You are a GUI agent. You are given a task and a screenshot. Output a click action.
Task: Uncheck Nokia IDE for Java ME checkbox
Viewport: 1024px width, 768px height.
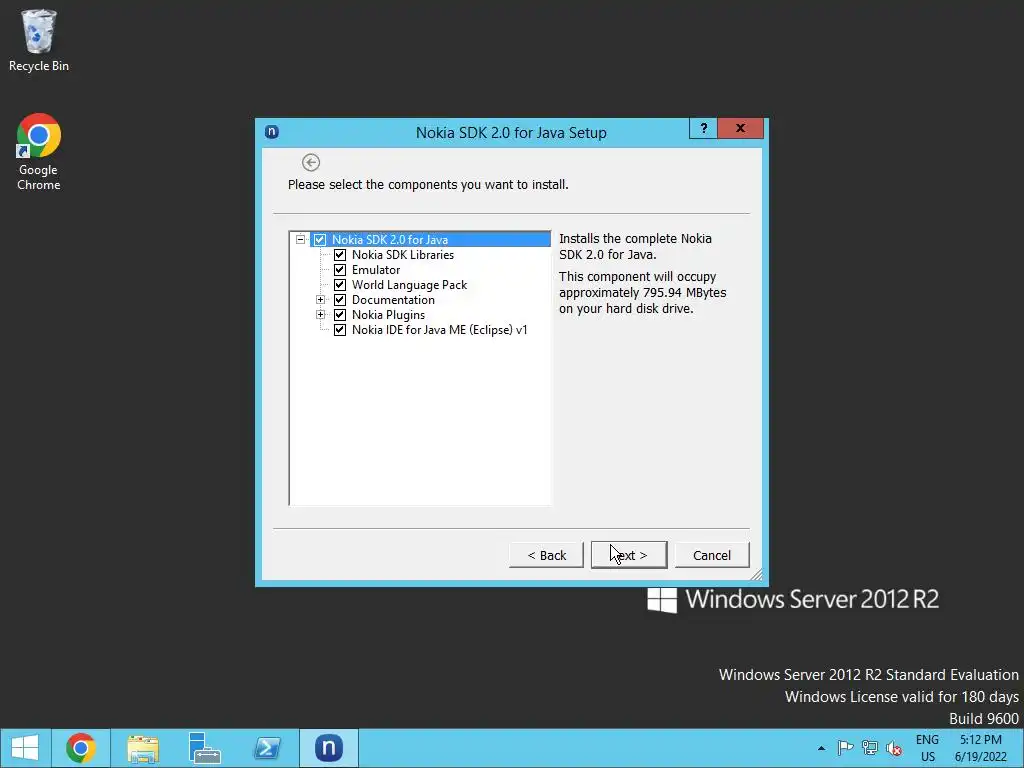click(x=340, y=330)
